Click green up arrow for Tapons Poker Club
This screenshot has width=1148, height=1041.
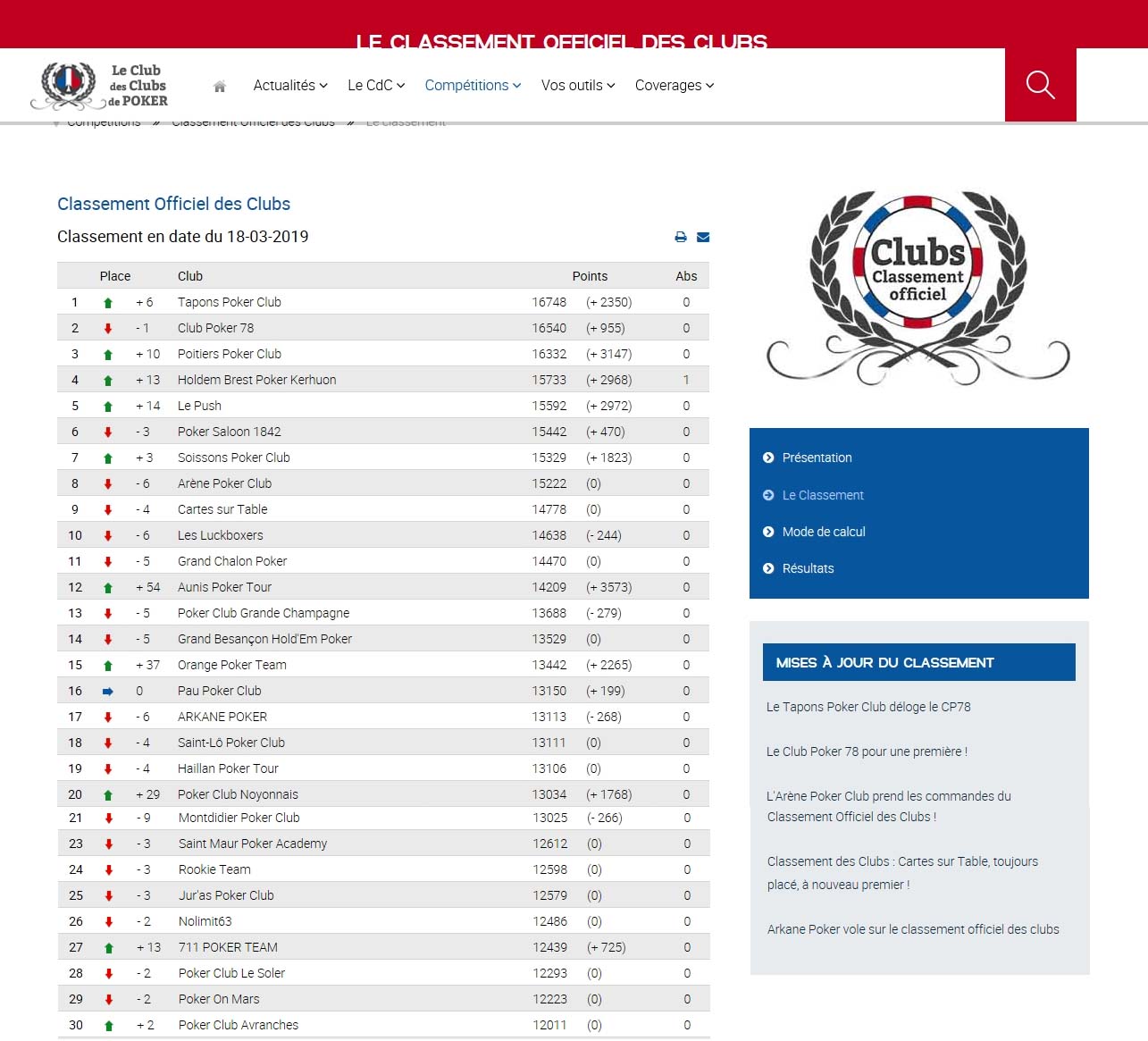click(108, 303)
